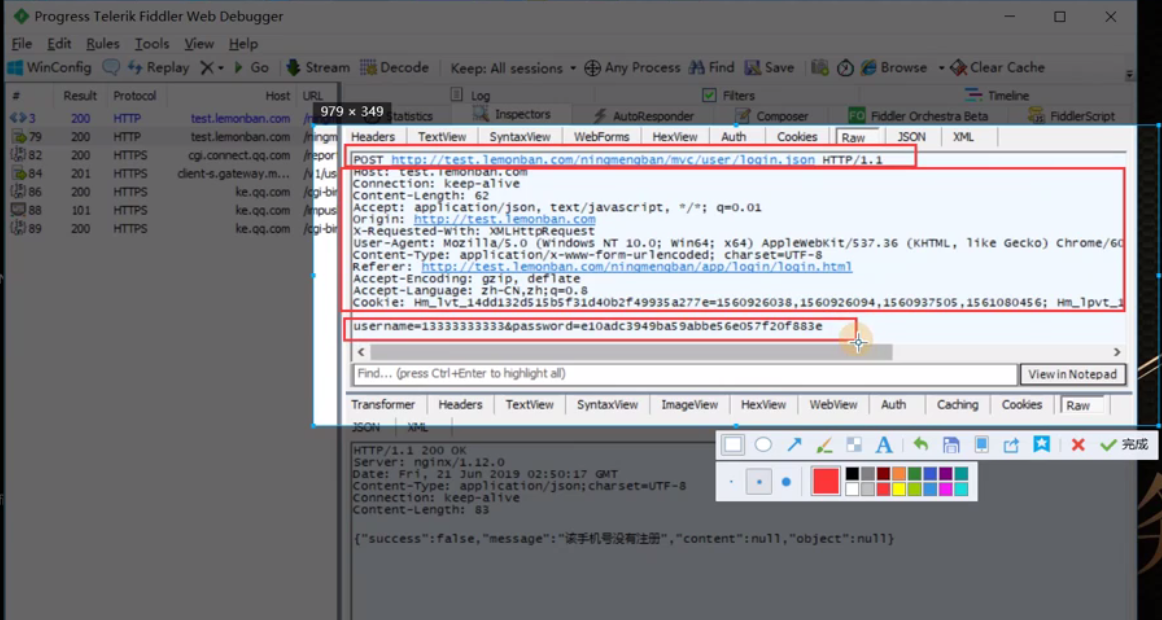Toggle the Decode toolbar option
This screenshot has width=1162, height=620.
(394, 67)
